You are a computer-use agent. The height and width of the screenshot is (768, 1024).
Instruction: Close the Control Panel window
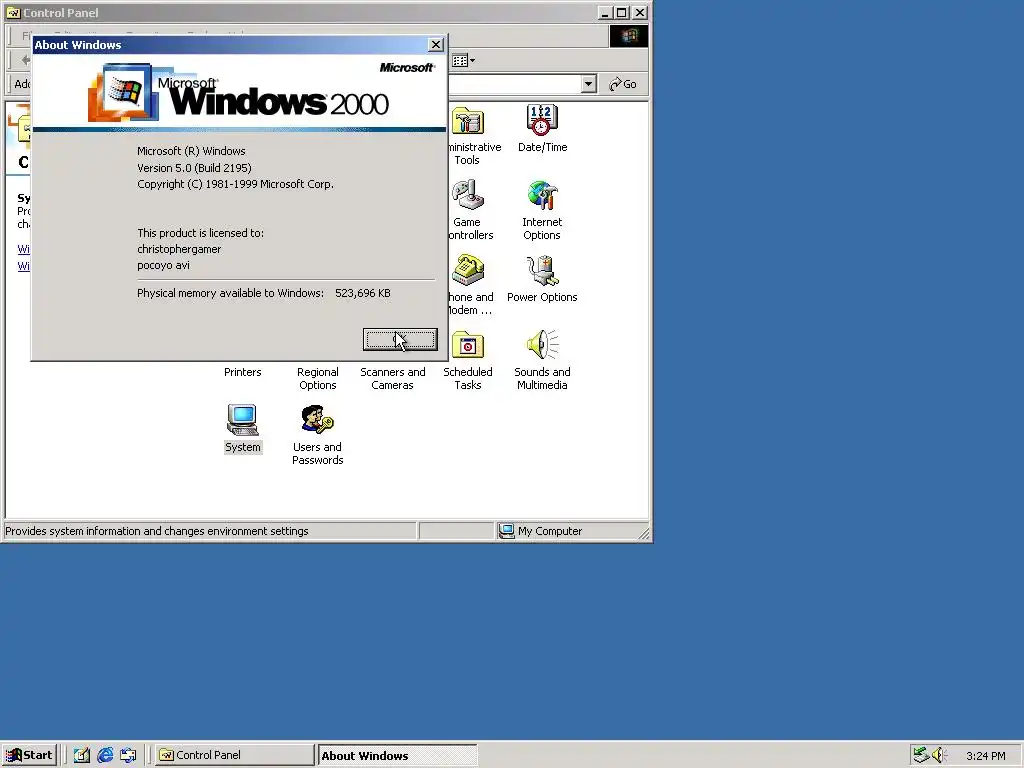pos(640,12)
